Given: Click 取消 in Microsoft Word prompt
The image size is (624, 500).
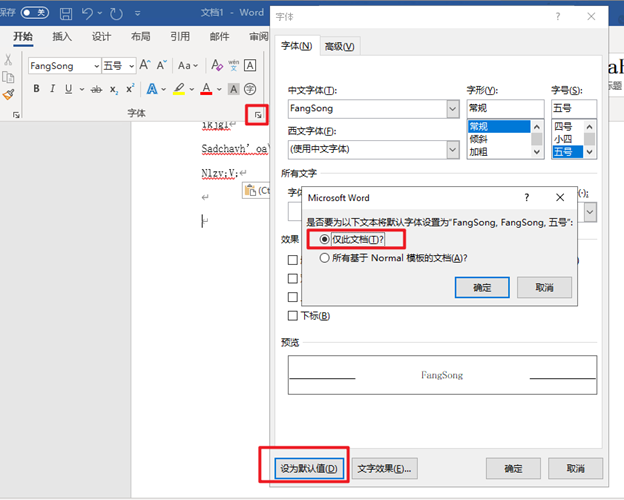Looking at the screenshot, I should (x=544, y=287).
